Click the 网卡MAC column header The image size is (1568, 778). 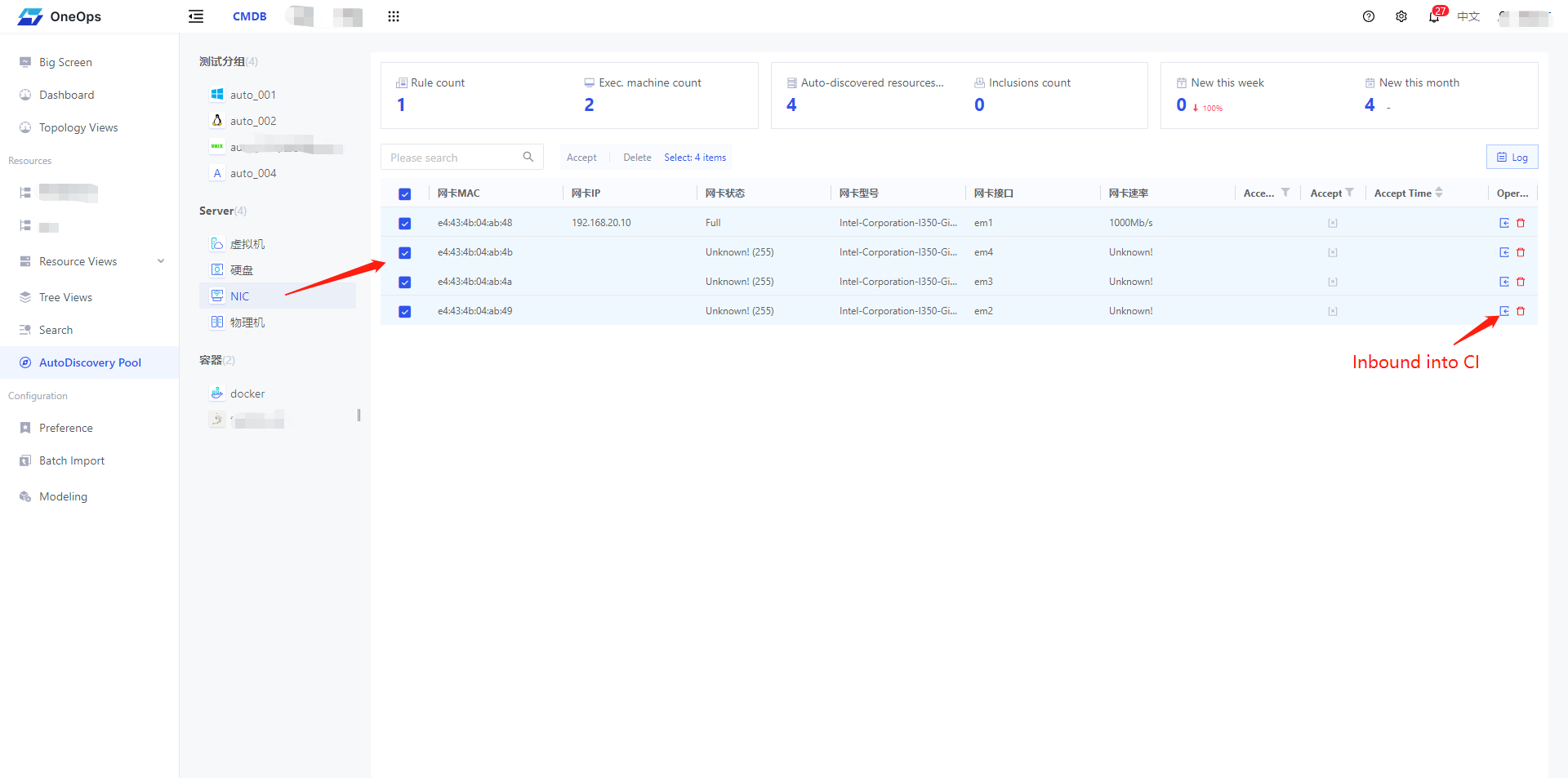pyautogui.click(x=458, y=193)
